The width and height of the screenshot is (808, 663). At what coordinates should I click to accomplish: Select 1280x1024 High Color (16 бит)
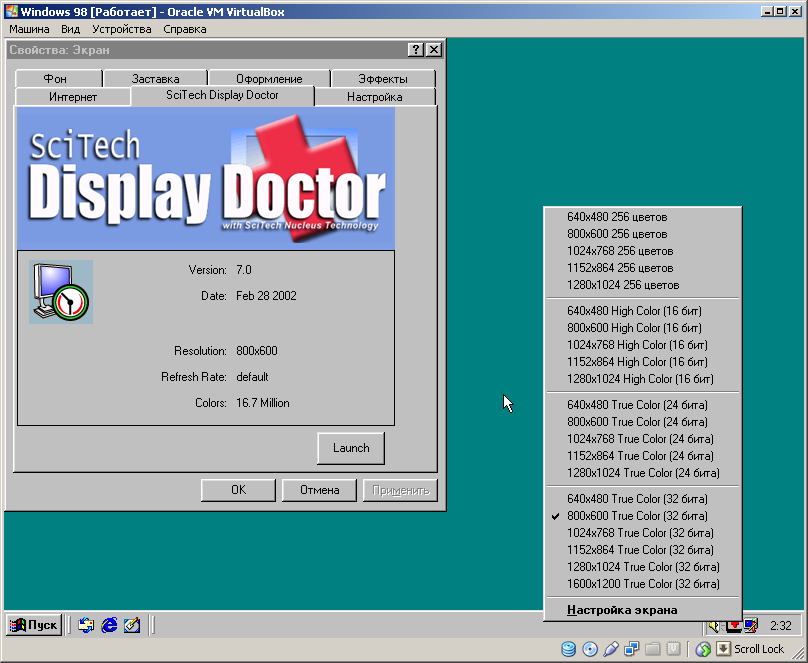click(643, 379)
